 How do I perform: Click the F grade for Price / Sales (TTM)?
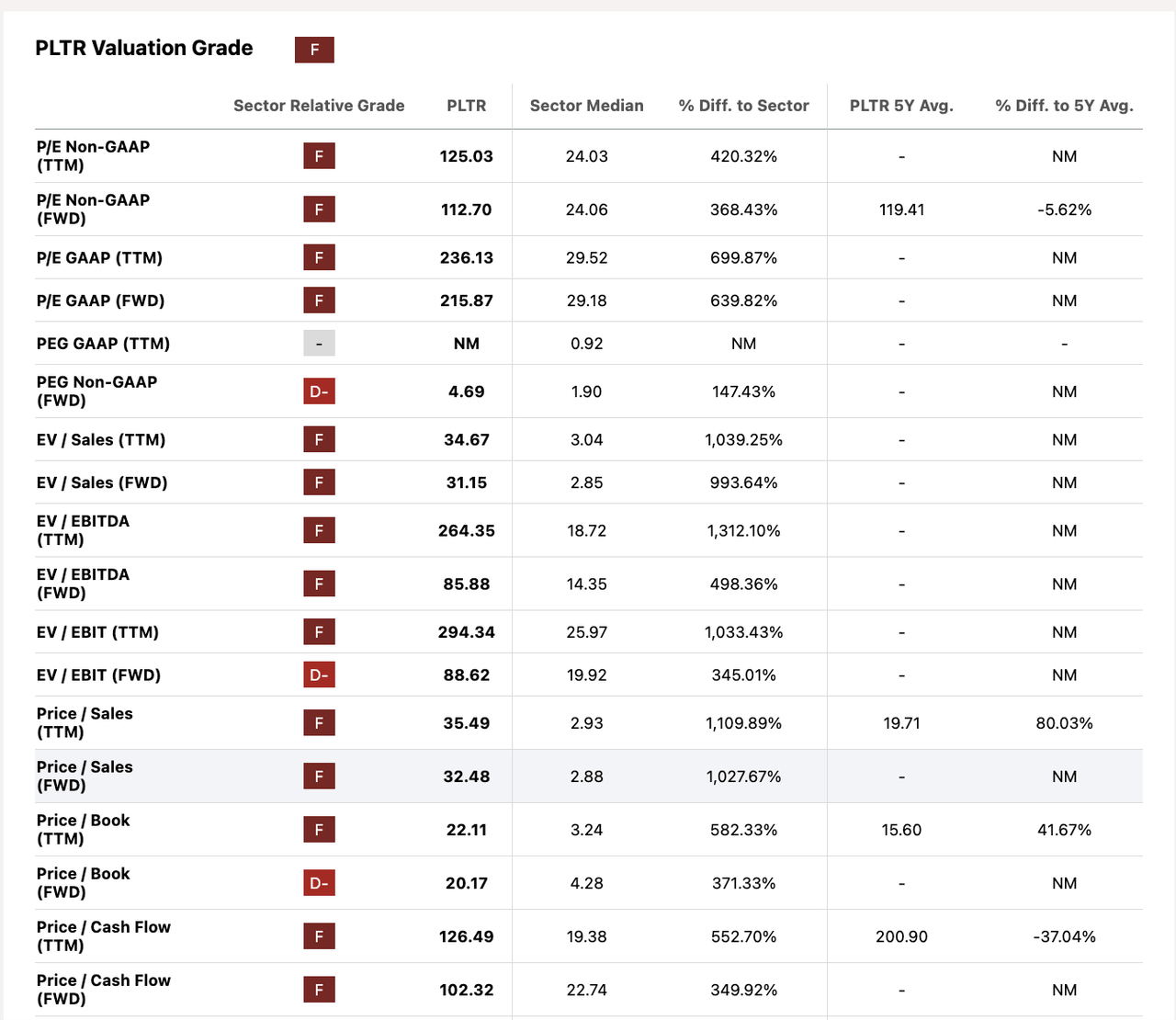pos(319,723)
